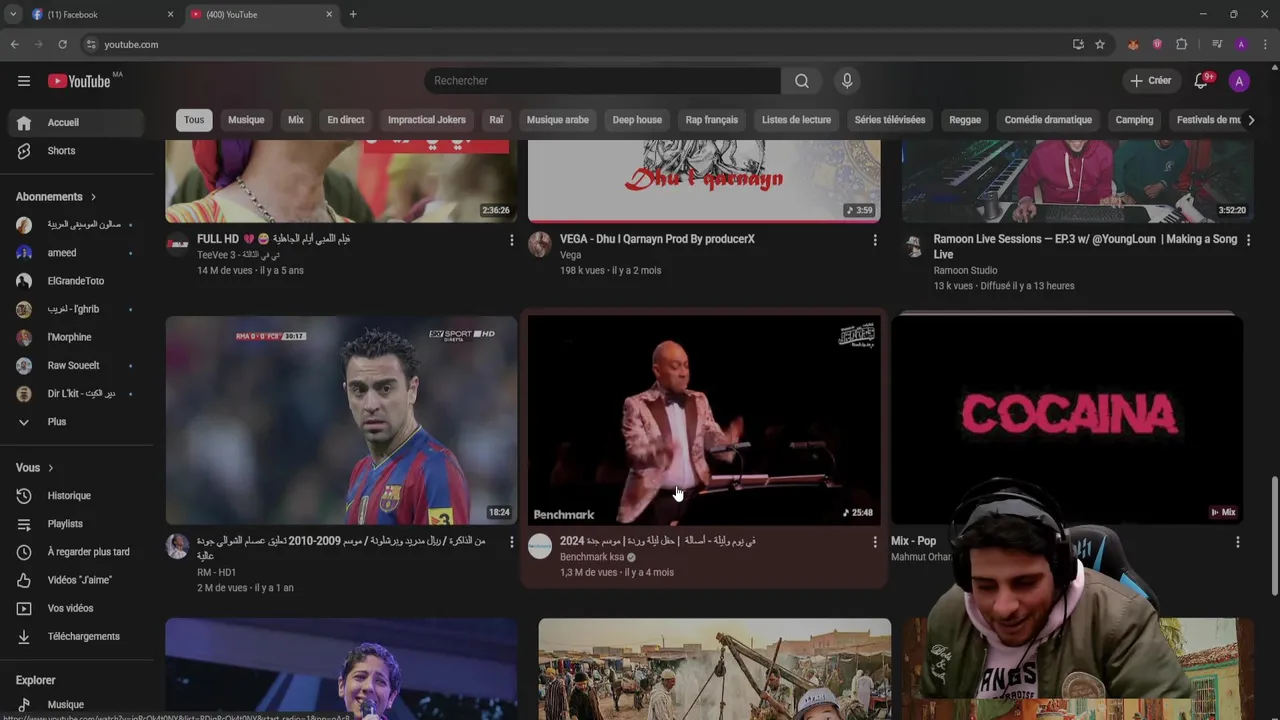1280x720 pixels.
Task: Open notifications bell
Action: pos(1202,81)
